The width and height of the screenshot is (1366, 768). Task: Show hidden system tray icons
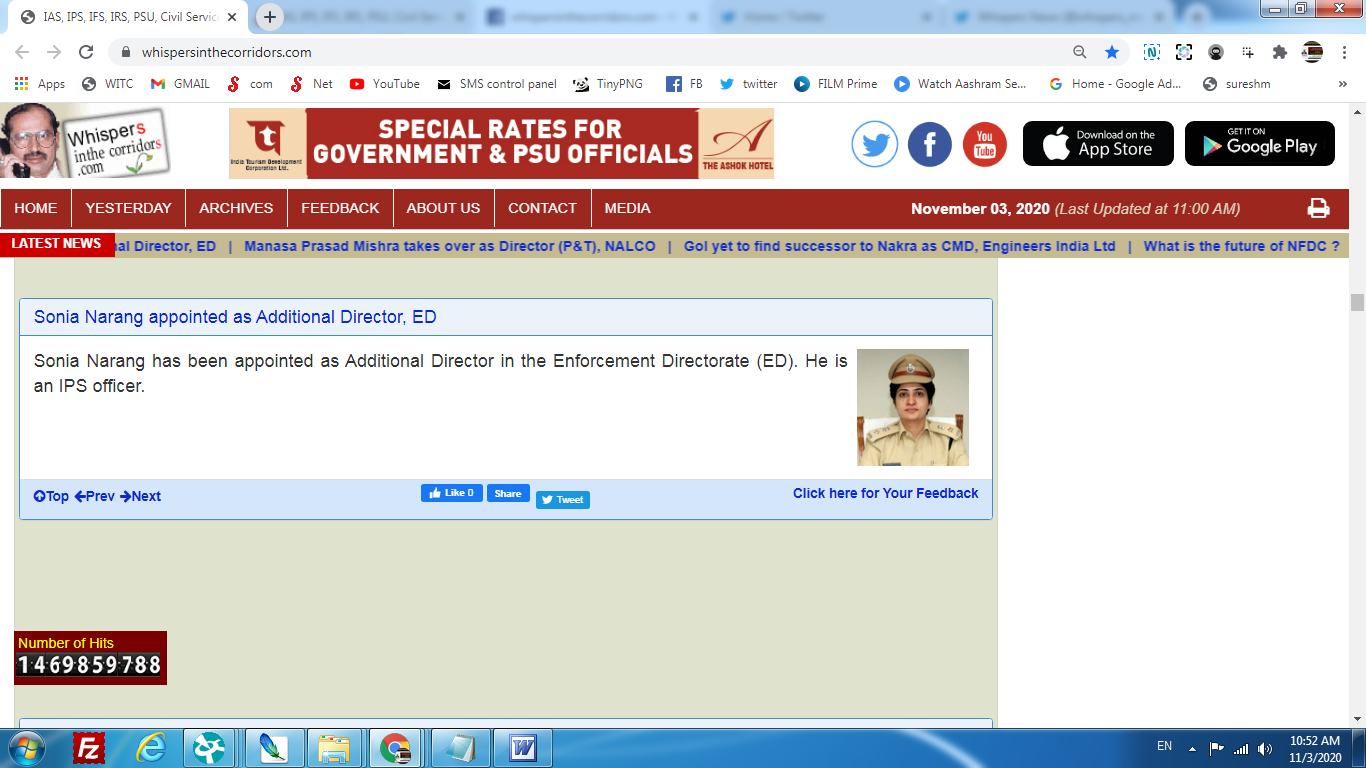[x=1192, y=748]
